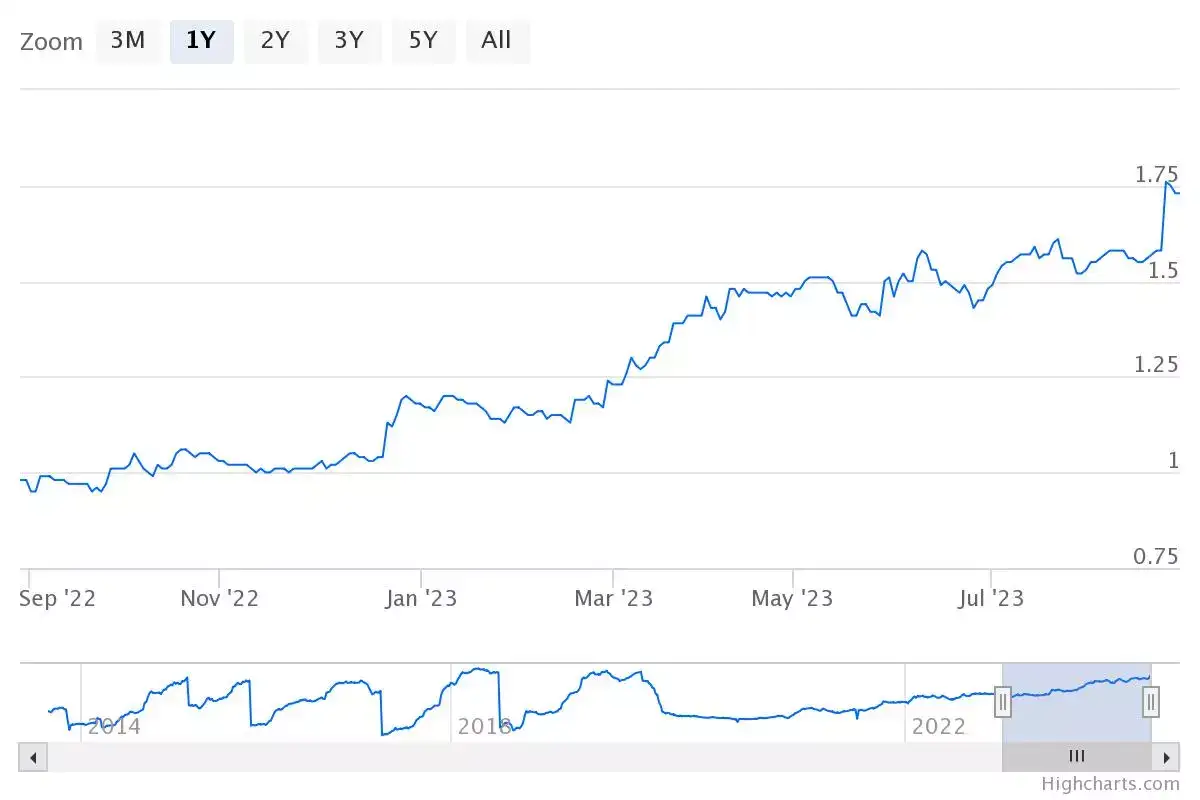The width and height of the screenshot is (1200, 800).
Task: Click the left scrollbar arrow icon
Action: pyautogui.click(x=33, y=757)
